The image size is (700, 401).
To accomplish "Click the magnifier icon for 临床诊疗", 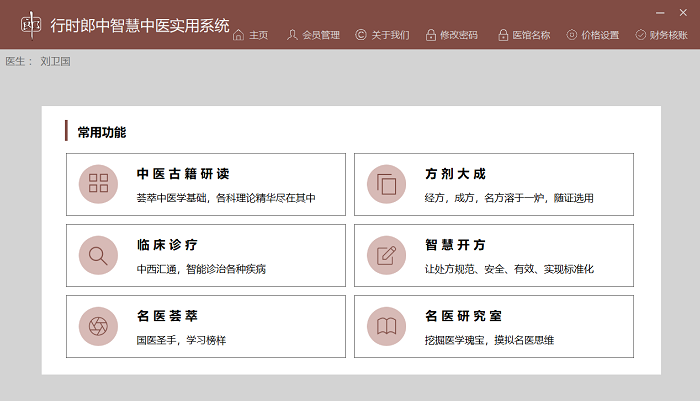I will pos(98,255).
